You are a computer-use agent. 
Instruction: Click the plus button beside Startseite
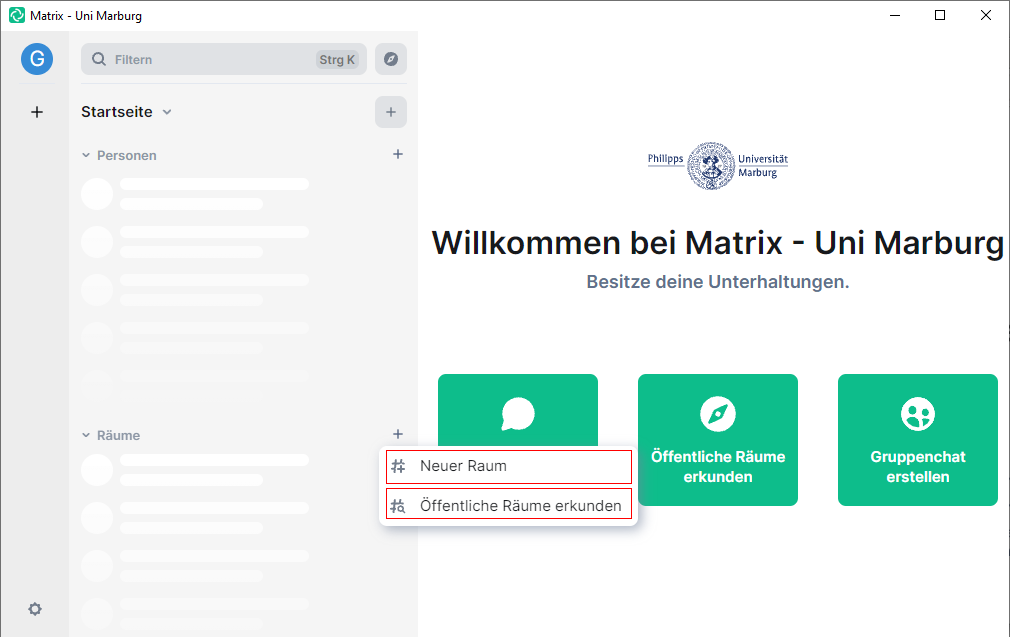coord(391,112)
